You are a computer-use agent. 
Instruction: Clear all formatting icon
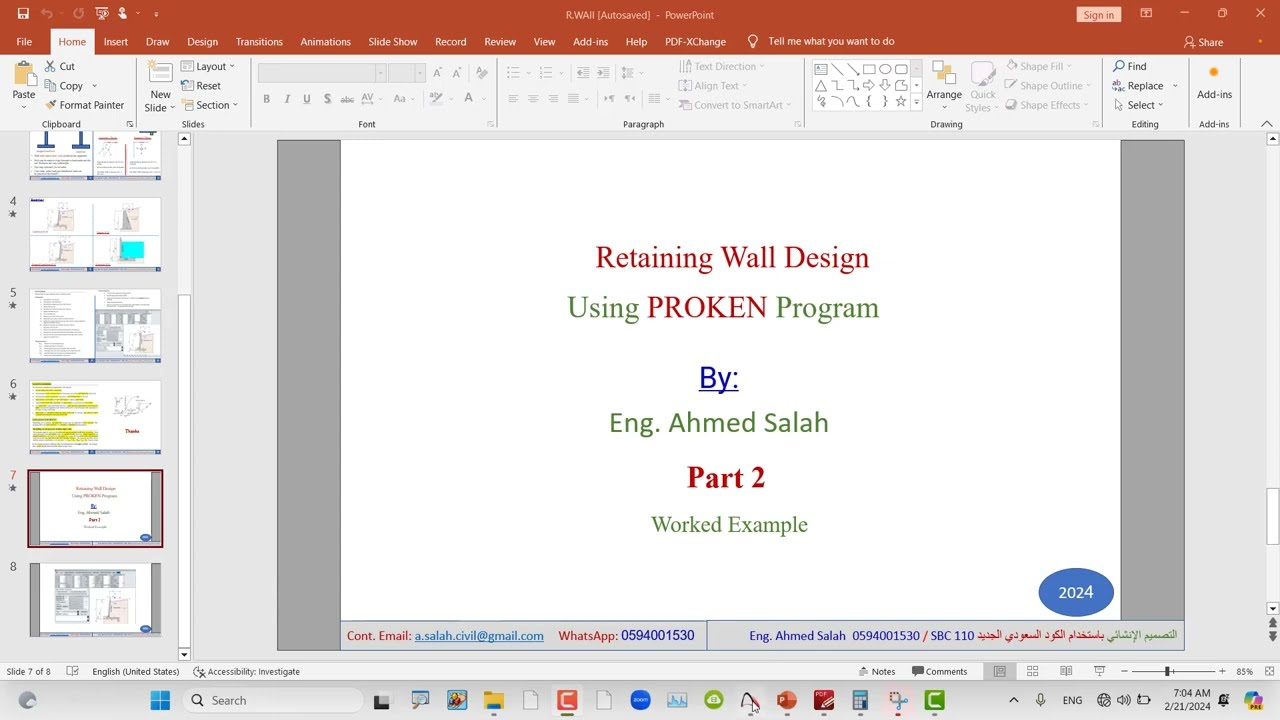coord(482,73)
